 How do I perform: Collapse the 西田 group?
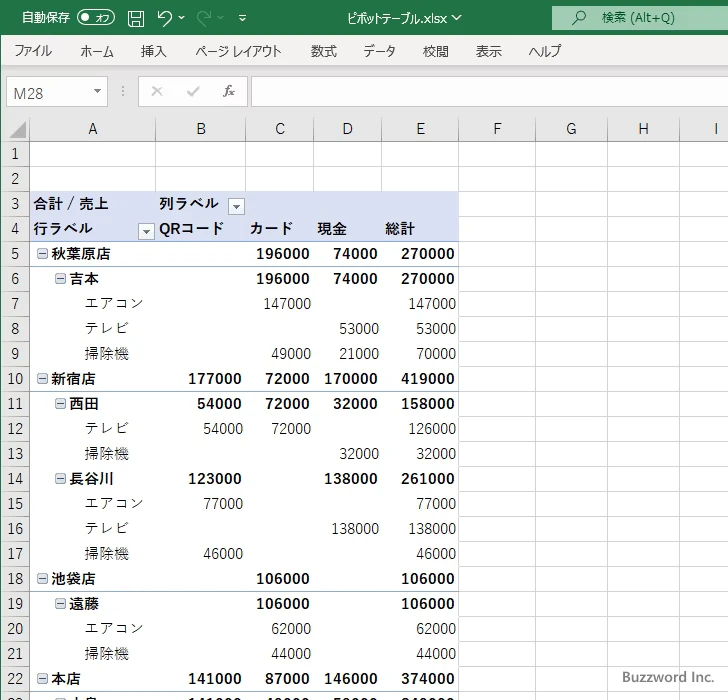(x=60, y=404)
